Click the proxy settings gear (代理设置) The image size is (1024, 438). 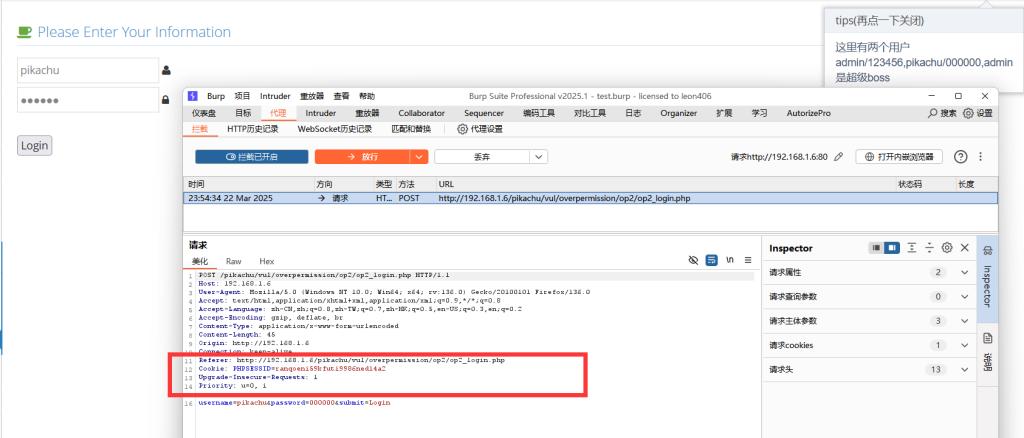pyautogui.click(x=462, y=129)
